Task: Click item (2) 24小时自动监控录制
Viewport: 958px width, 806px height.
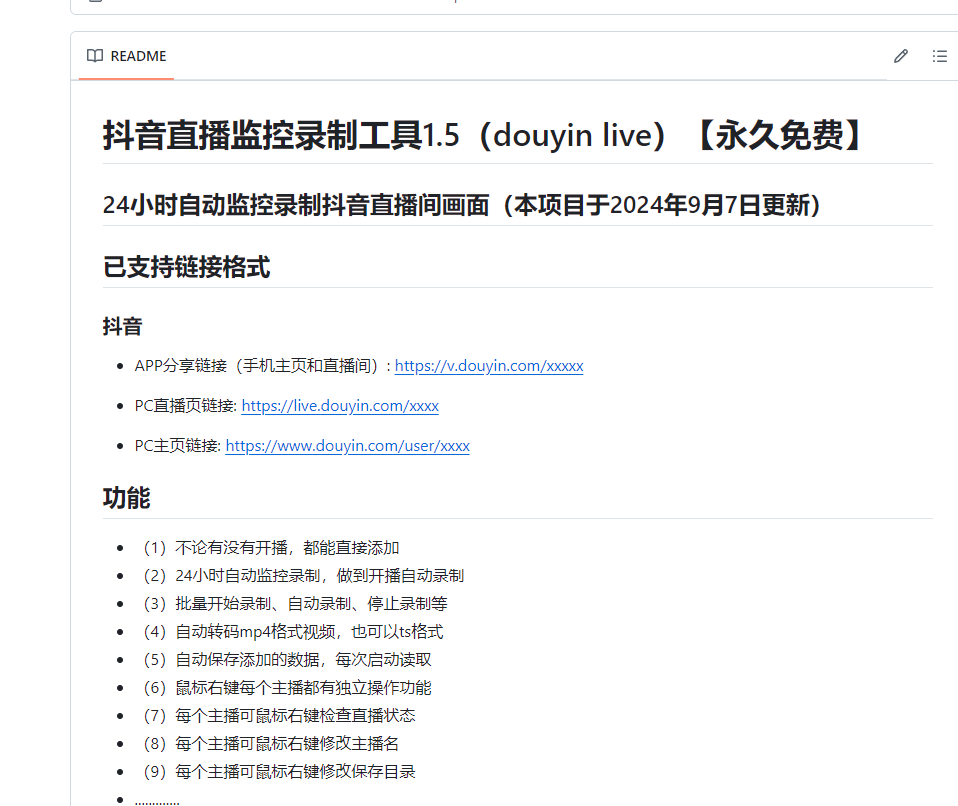Action: click(232, 576)
